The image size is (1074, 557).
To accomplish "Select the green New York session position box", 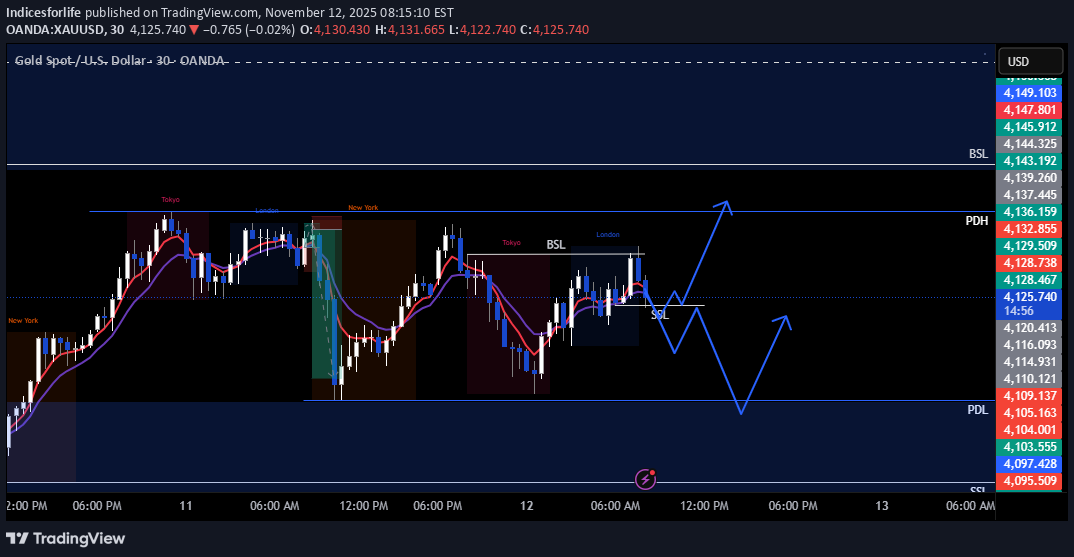I will point(322,300).
